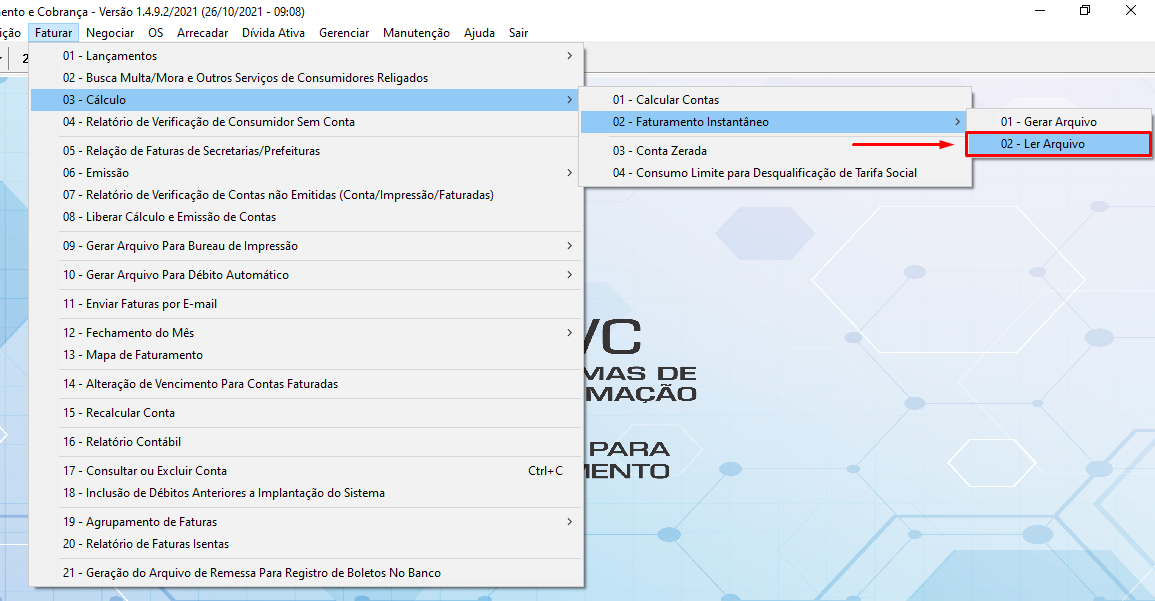1155x601 pixels.
Task: Open the Negociar menu
Action: [x=110, y=33]
